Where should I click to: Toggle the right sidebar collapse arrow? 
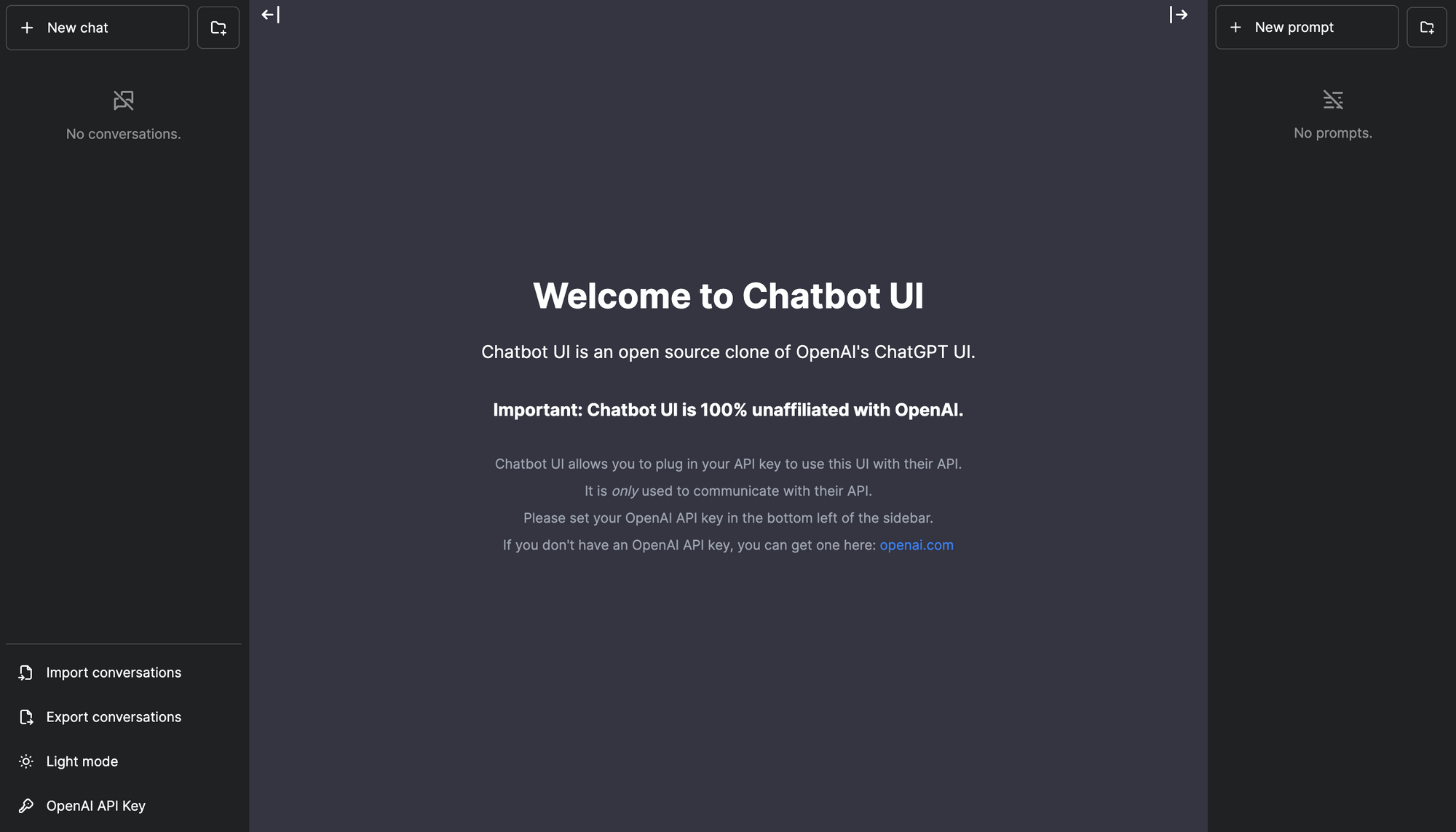point(1178,15)
